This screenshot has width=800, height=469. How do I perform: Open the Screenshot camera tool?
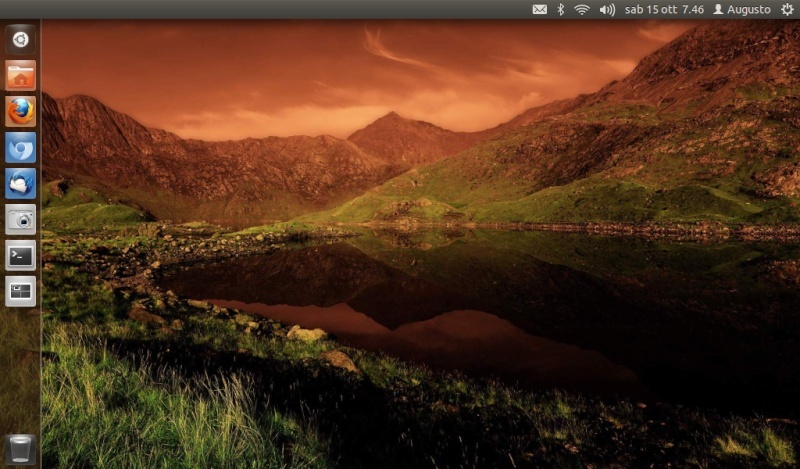click(x=20, y=219)
